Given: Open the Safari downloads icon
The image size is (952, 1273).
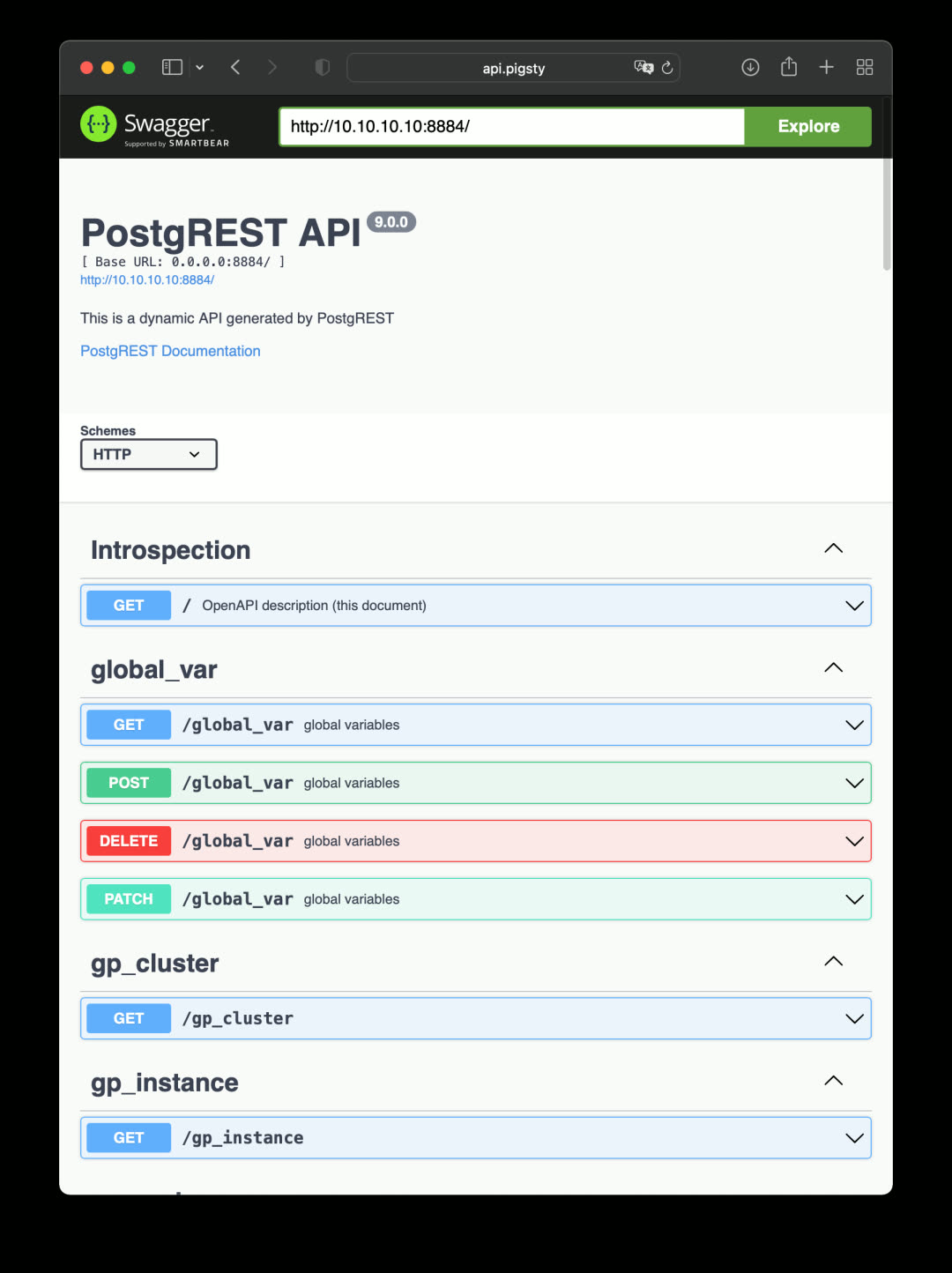Looking at the screenshot, I should point(750,68).
